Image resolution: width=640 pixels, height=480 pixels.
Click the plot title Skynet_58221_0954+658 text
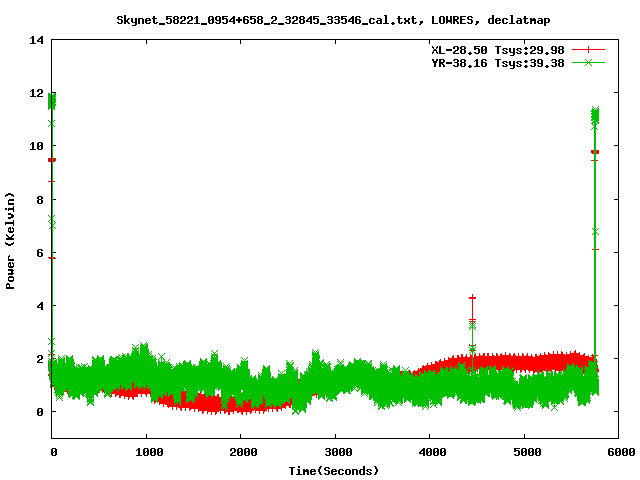pos(333,20)
